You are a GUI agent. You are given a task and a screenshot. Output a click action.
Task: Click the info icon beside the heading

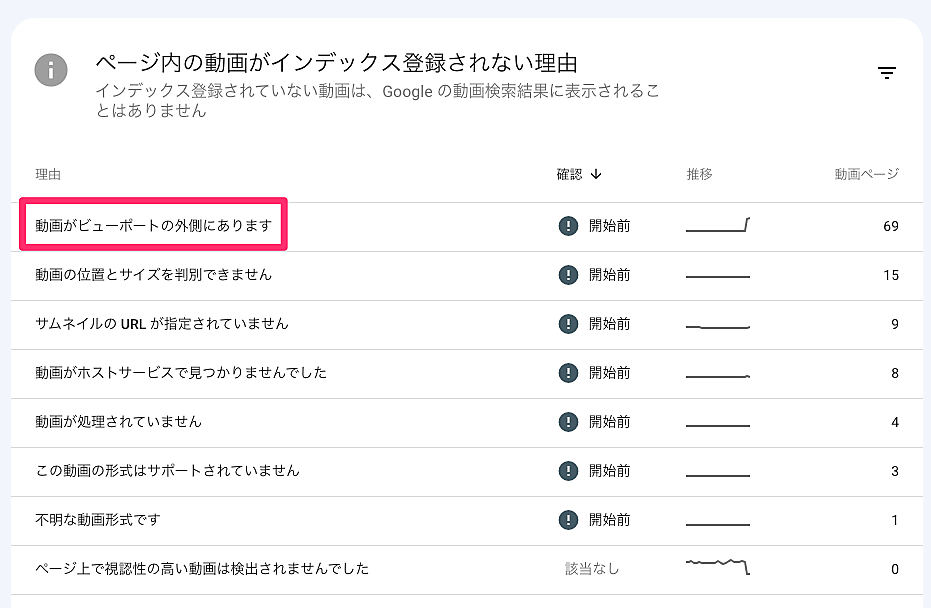tap(51, 70)
